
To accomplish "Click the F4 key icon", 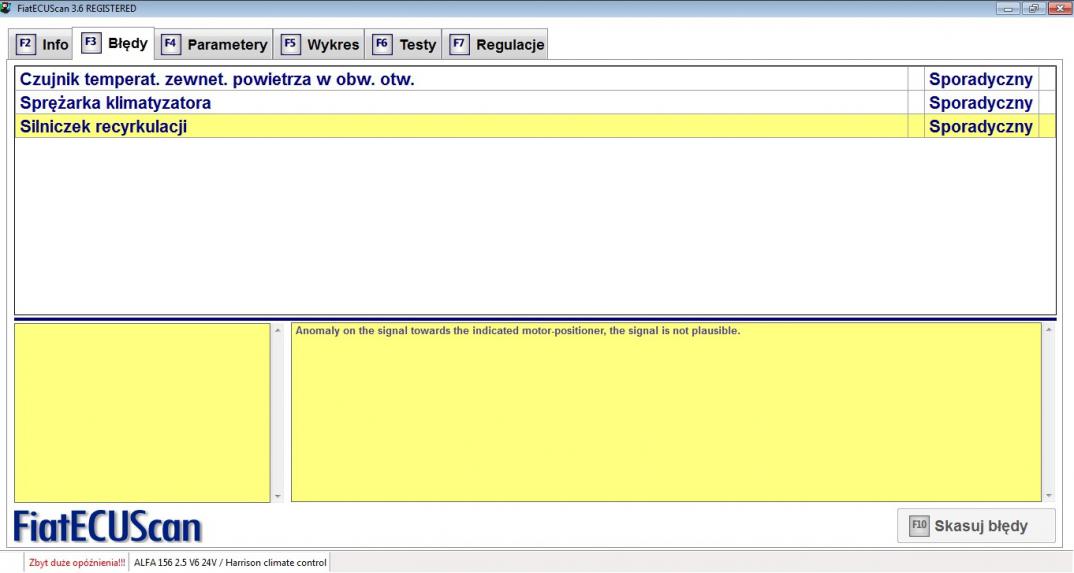I will (171, 44).
